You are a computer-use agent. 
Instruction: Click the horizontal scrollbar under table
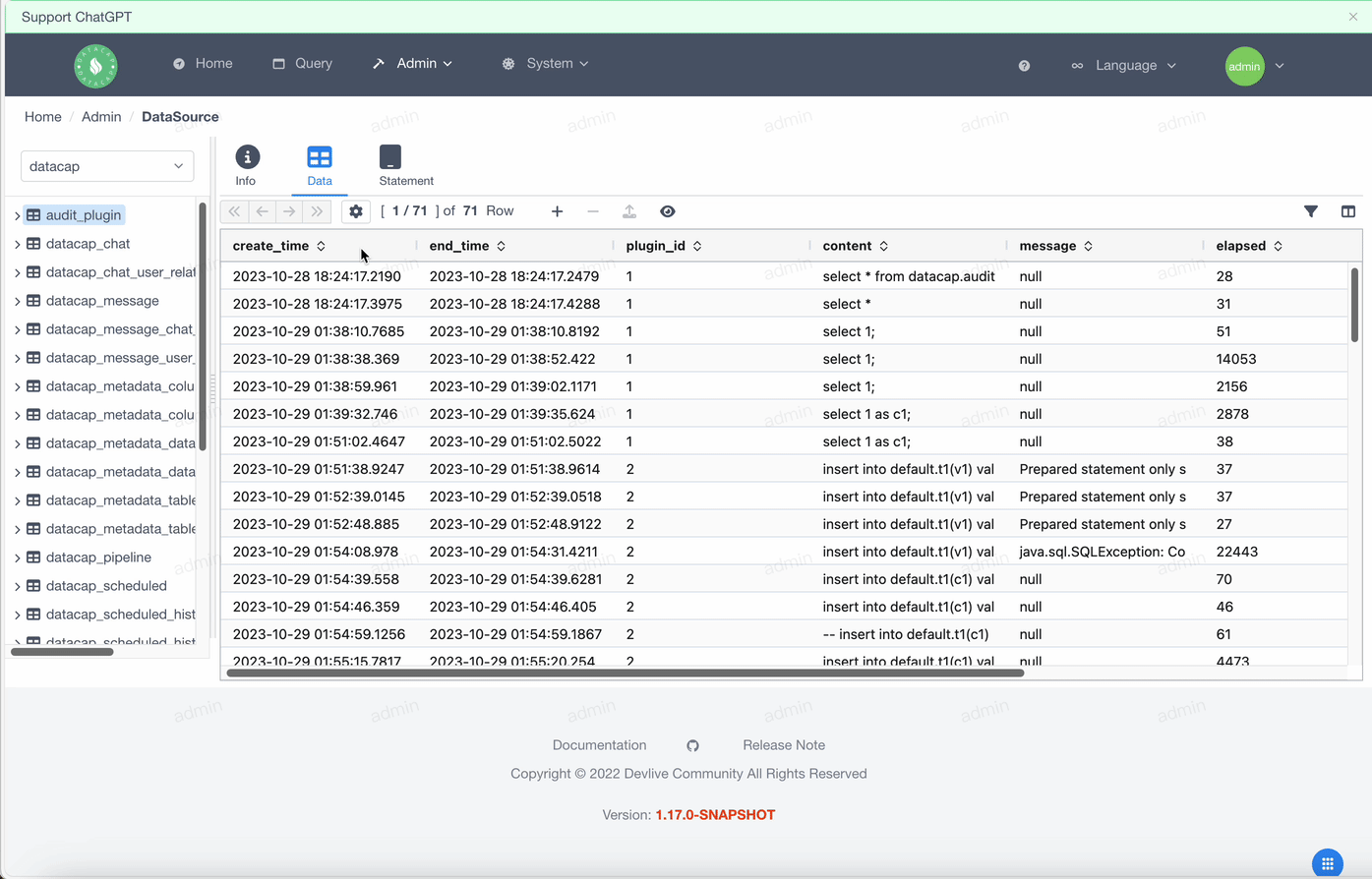626,674
